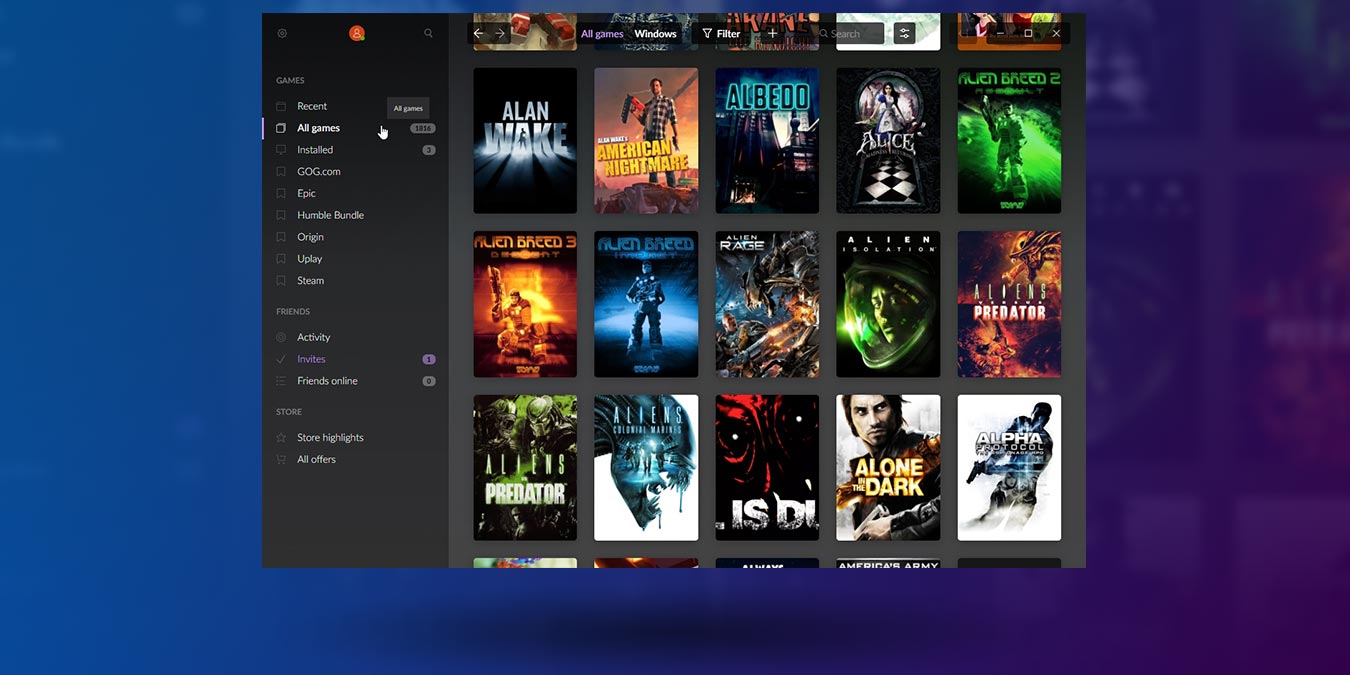This screenshot has width=1350, height=675.
Task: Open GOG Galaxy settings with the gear icon
Action: tap(282, 33)
